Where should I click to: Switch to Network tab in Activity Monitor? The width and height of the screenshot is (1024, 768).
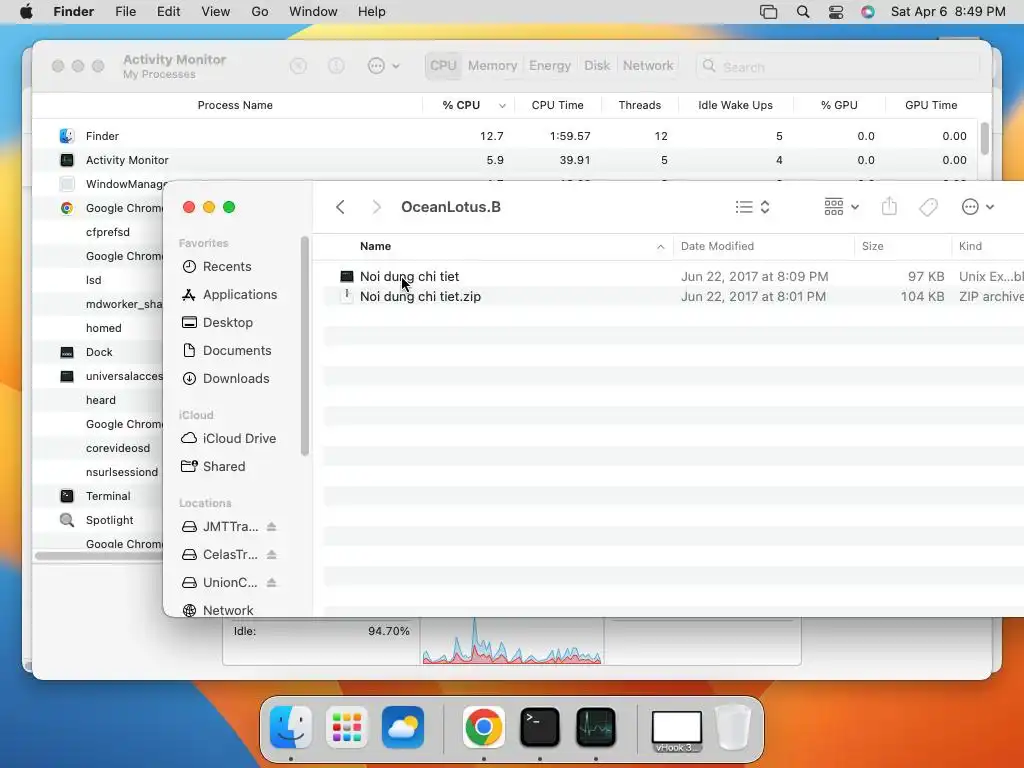[648, 66]
